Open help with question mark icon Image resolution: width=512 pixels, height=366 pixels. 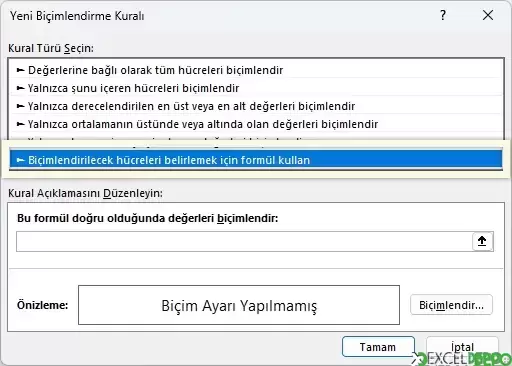click(x=443, y=15)
